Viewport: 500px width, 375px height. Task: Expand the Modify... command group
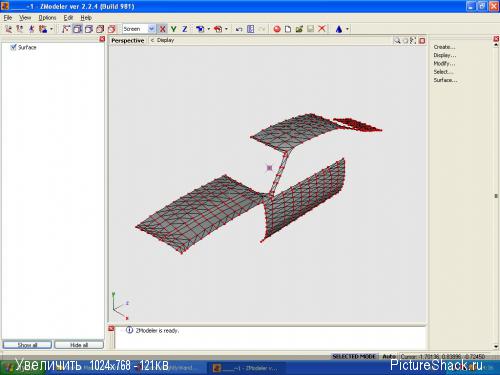click(444, 64)
